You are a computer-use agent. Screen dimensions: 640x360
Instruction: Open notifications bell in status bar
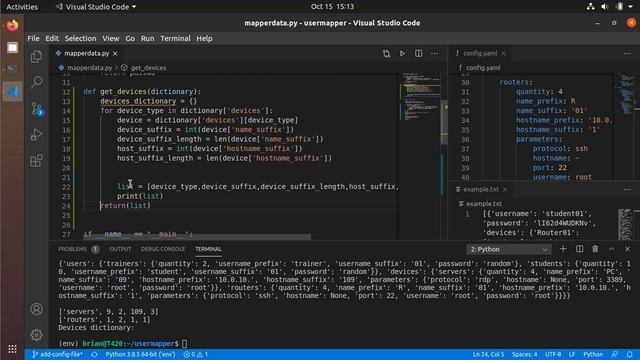coord(630,354)
